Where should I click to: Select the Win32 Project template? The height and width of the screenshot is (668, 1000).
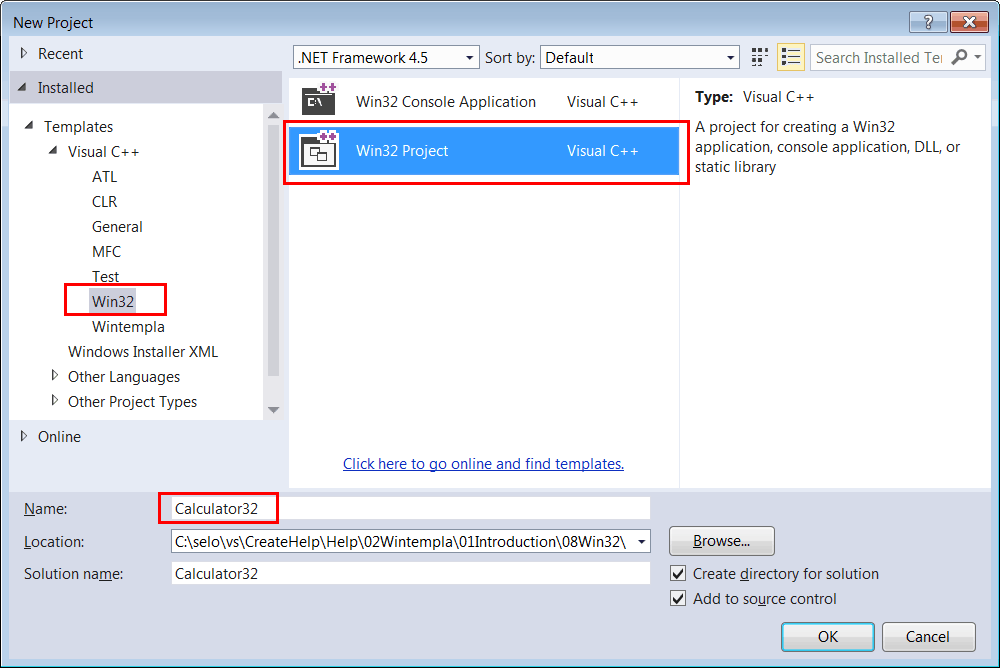(484, 151)
